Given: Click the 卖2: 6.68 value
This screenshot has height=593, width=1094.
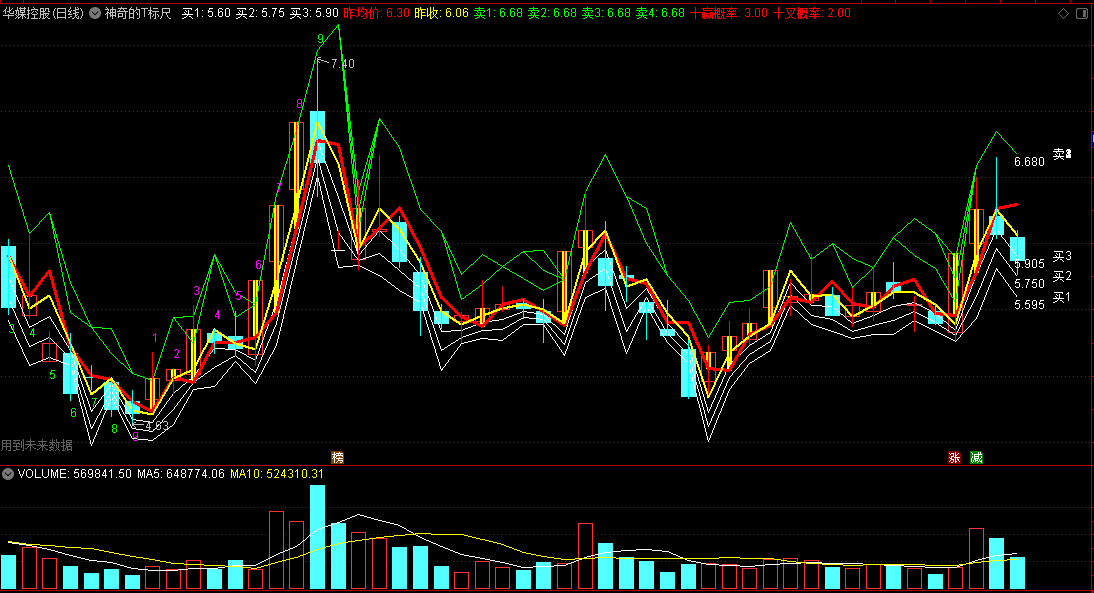Looking at the screenshot, I should pos(552,13).
